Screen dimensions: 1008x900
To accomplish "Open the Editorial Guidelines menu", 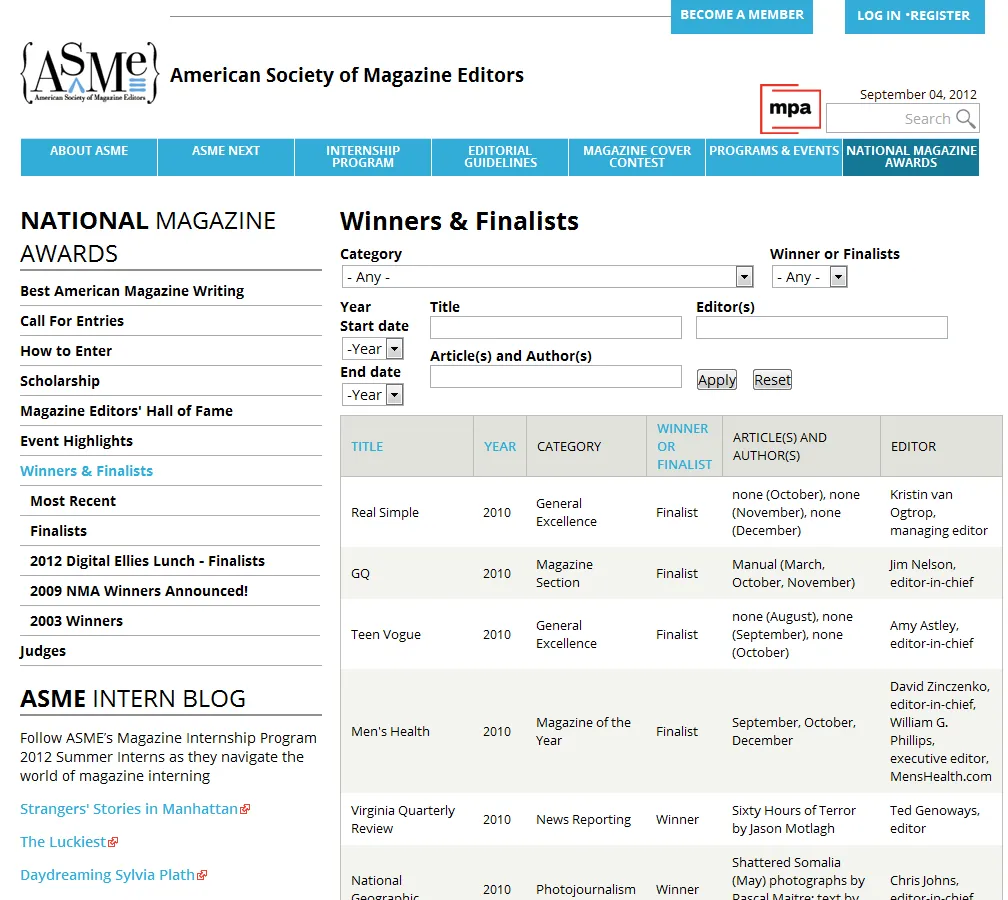I will pos(500,157).
